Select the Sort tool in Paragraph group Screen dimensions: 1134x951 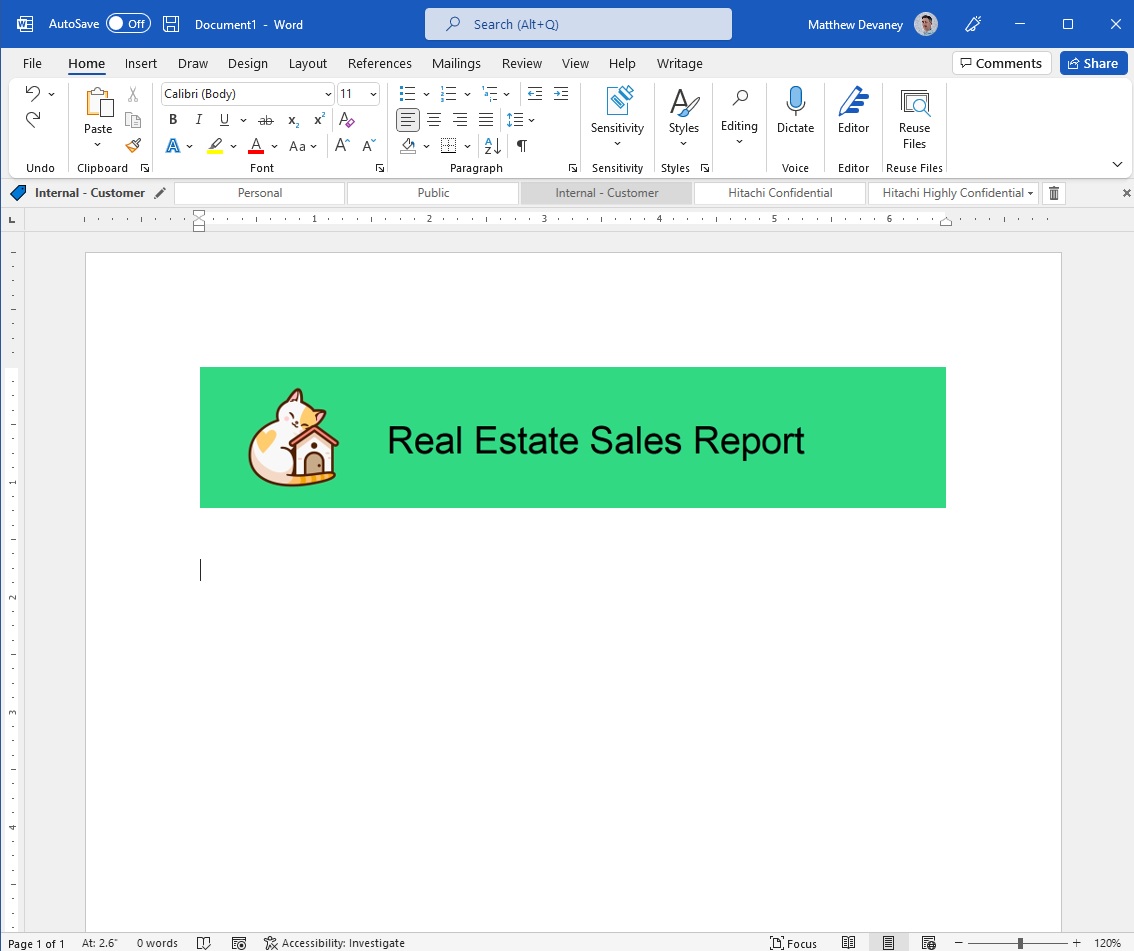coord(491,145)
